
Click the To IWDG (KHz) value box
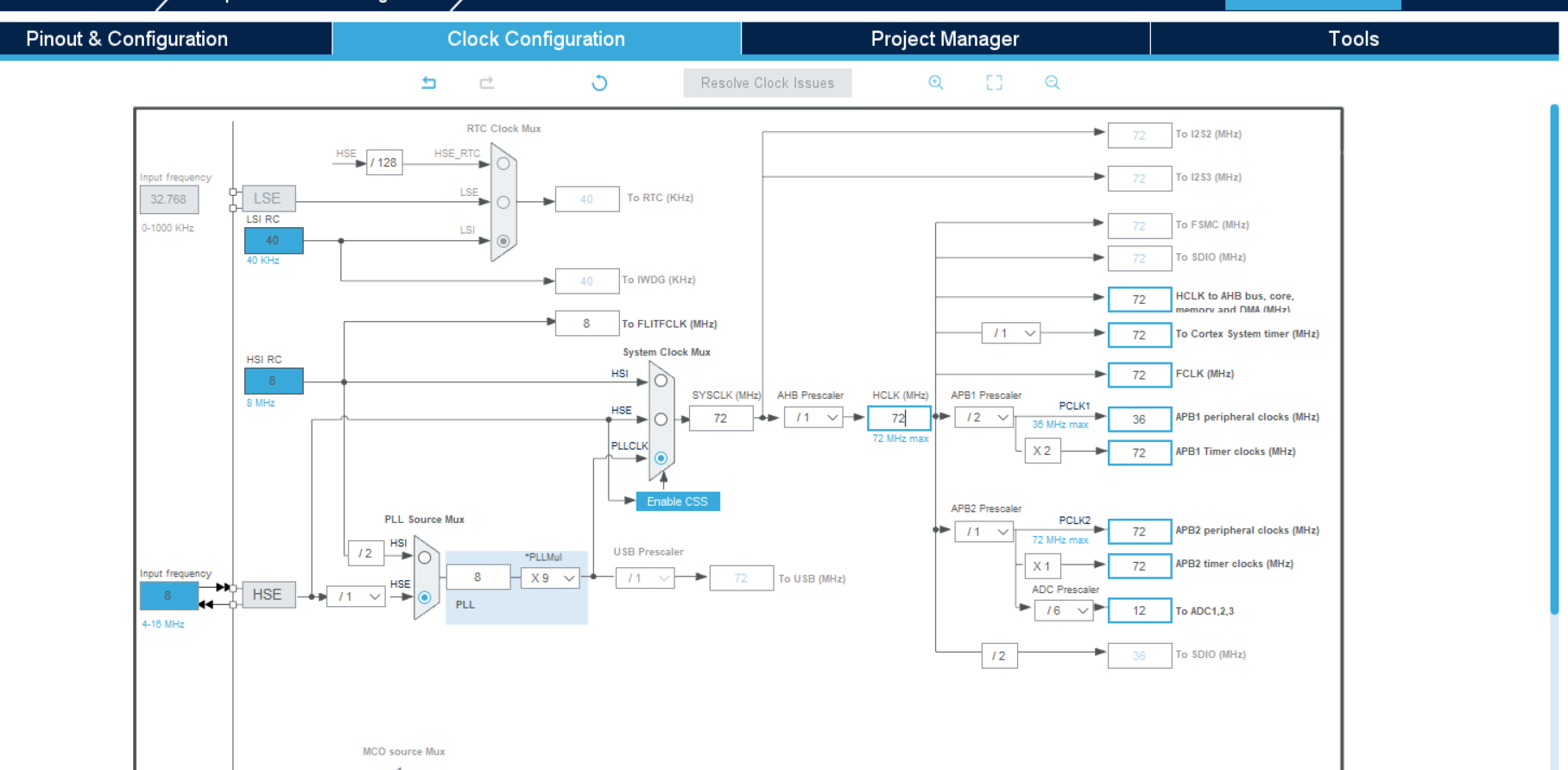coord(587,281)
